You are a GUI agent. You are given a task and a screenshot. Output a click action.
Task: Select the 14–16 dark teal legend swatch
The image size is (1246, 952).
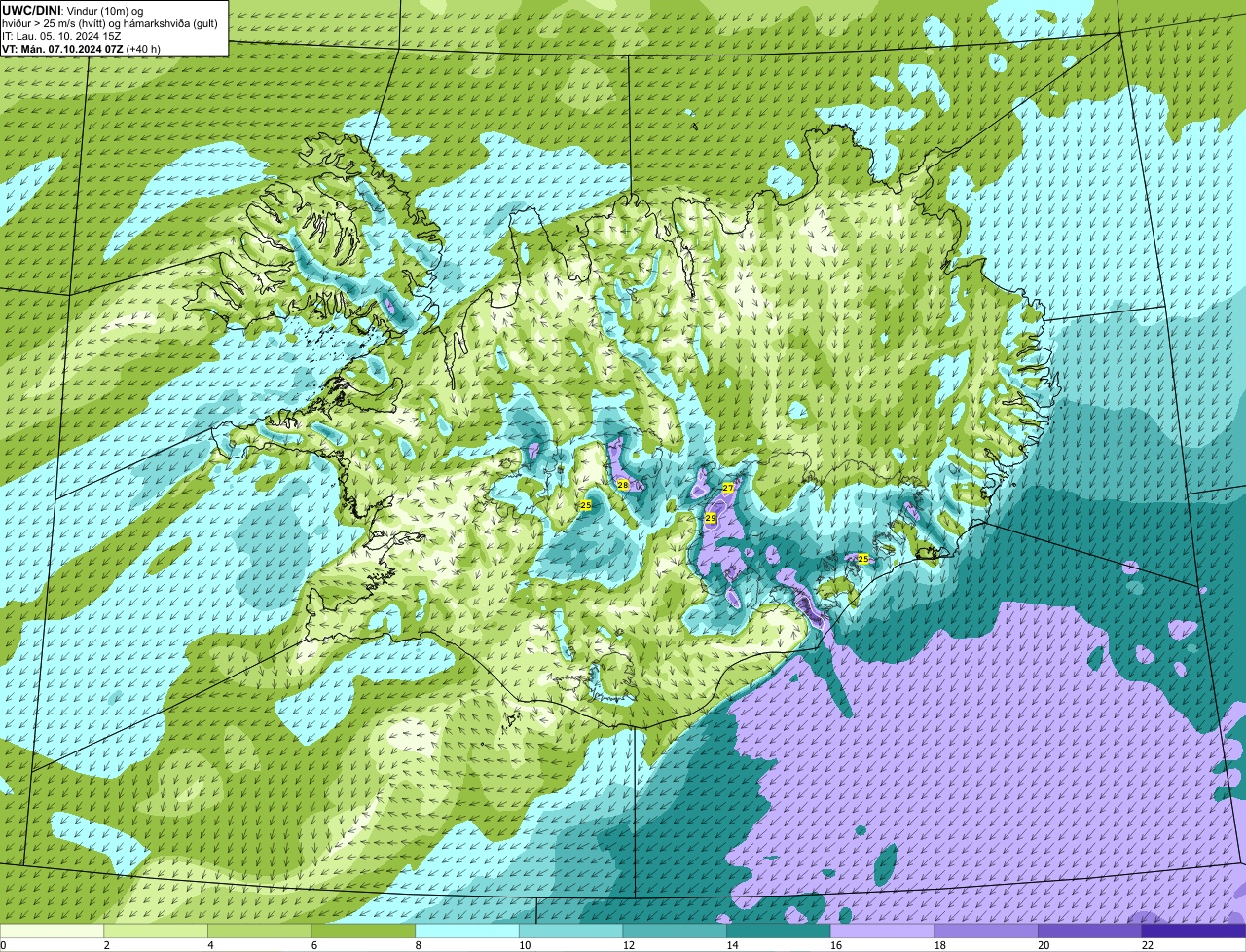tap(779, 931)
